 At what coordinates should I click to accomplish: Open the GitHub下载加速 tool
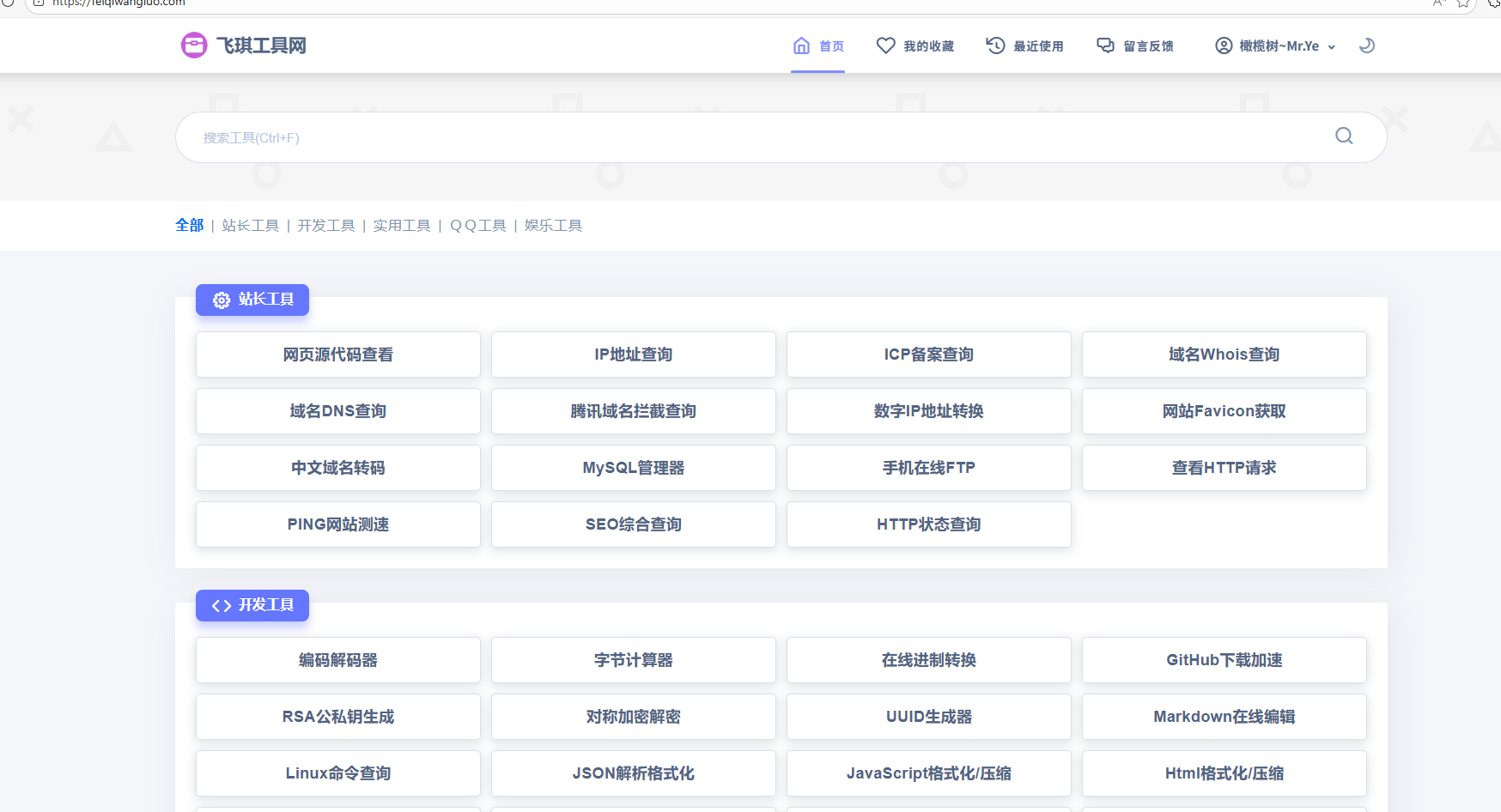click(1224, 660)
